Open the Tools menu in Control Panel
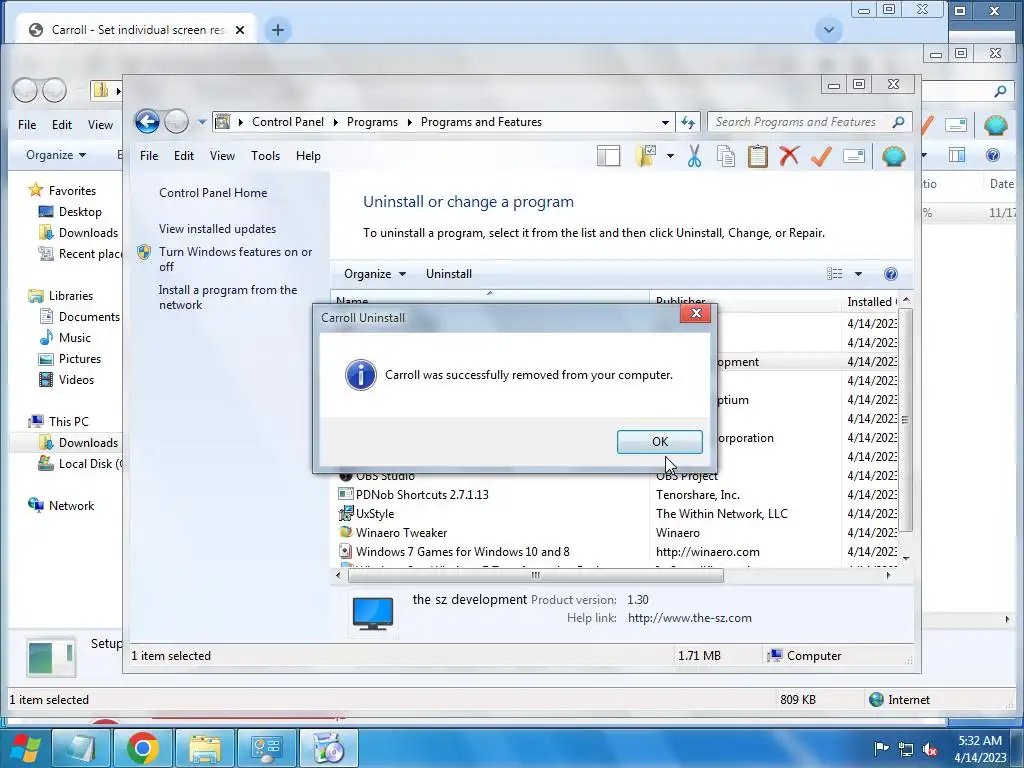Screen dimensions: 1024x768 pos(265,155)
